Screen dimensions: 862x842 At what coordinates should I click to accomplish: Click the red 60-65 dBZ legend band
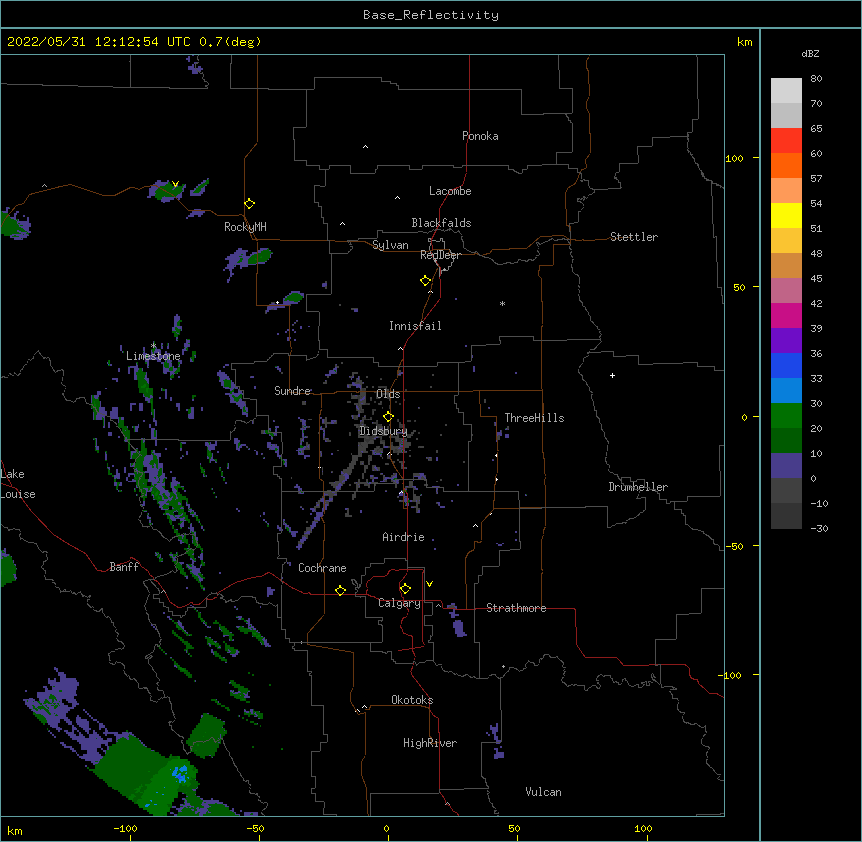786,140
